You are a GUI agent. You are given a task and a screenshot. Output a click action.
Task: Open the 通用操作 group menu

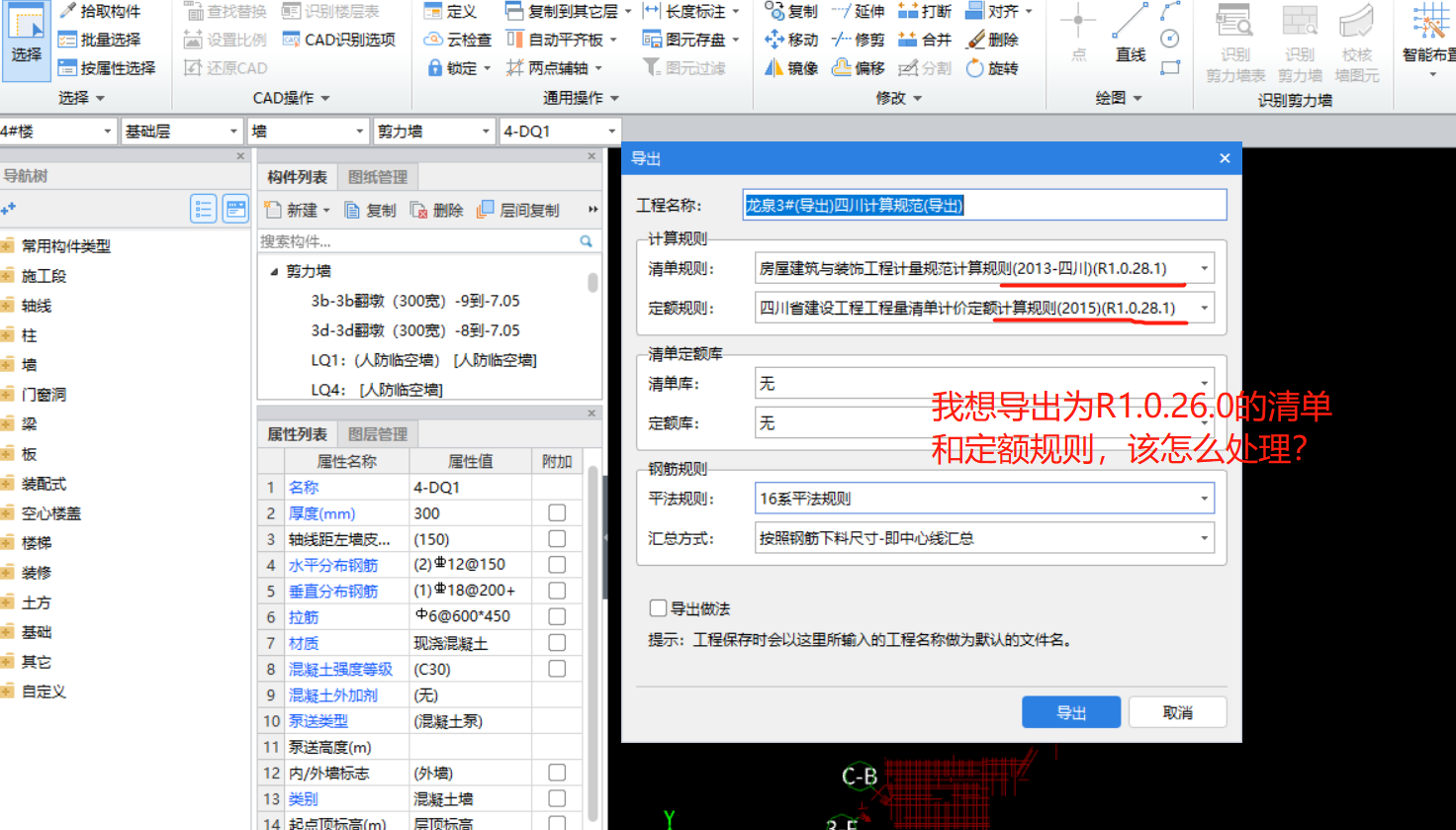click(x=581, y=98)
